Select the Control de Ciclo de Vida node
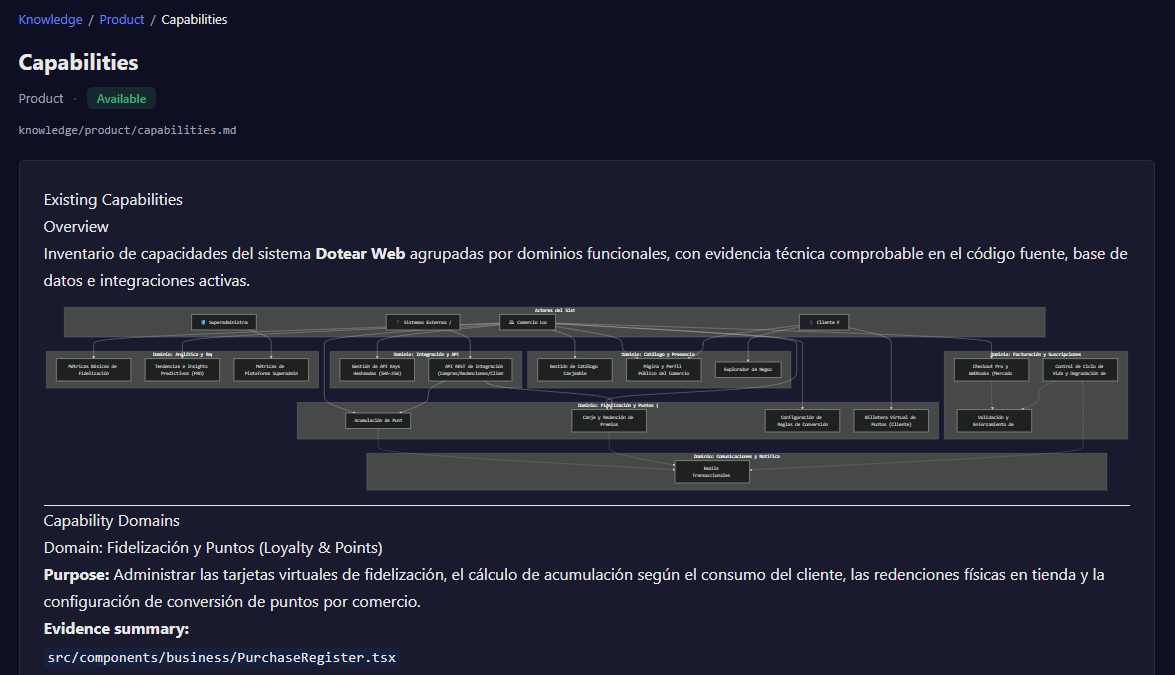1175x675 pixels. pos(1080,369)
